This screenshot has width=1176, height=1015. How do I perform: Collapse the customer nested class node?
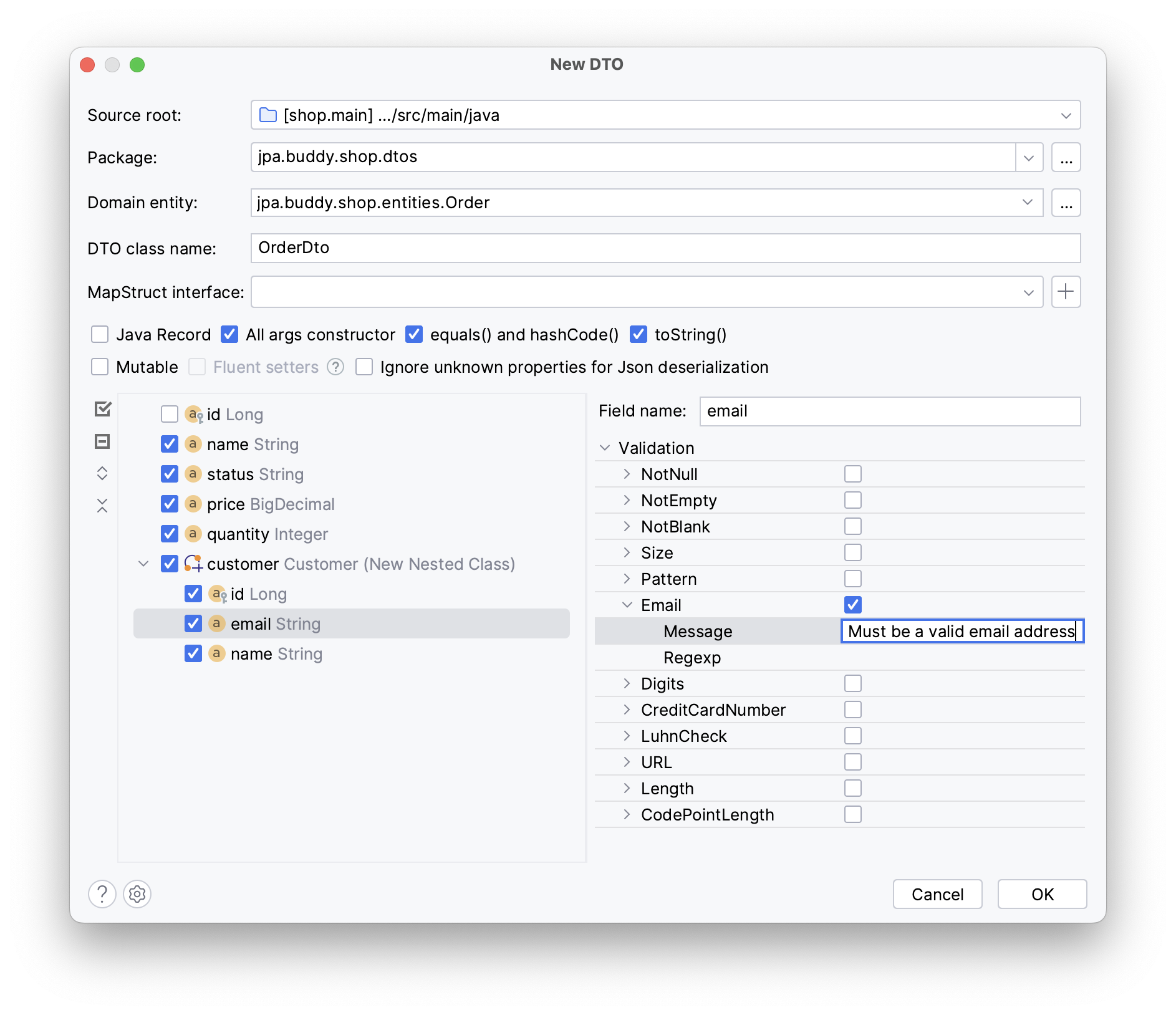point(142,564)
